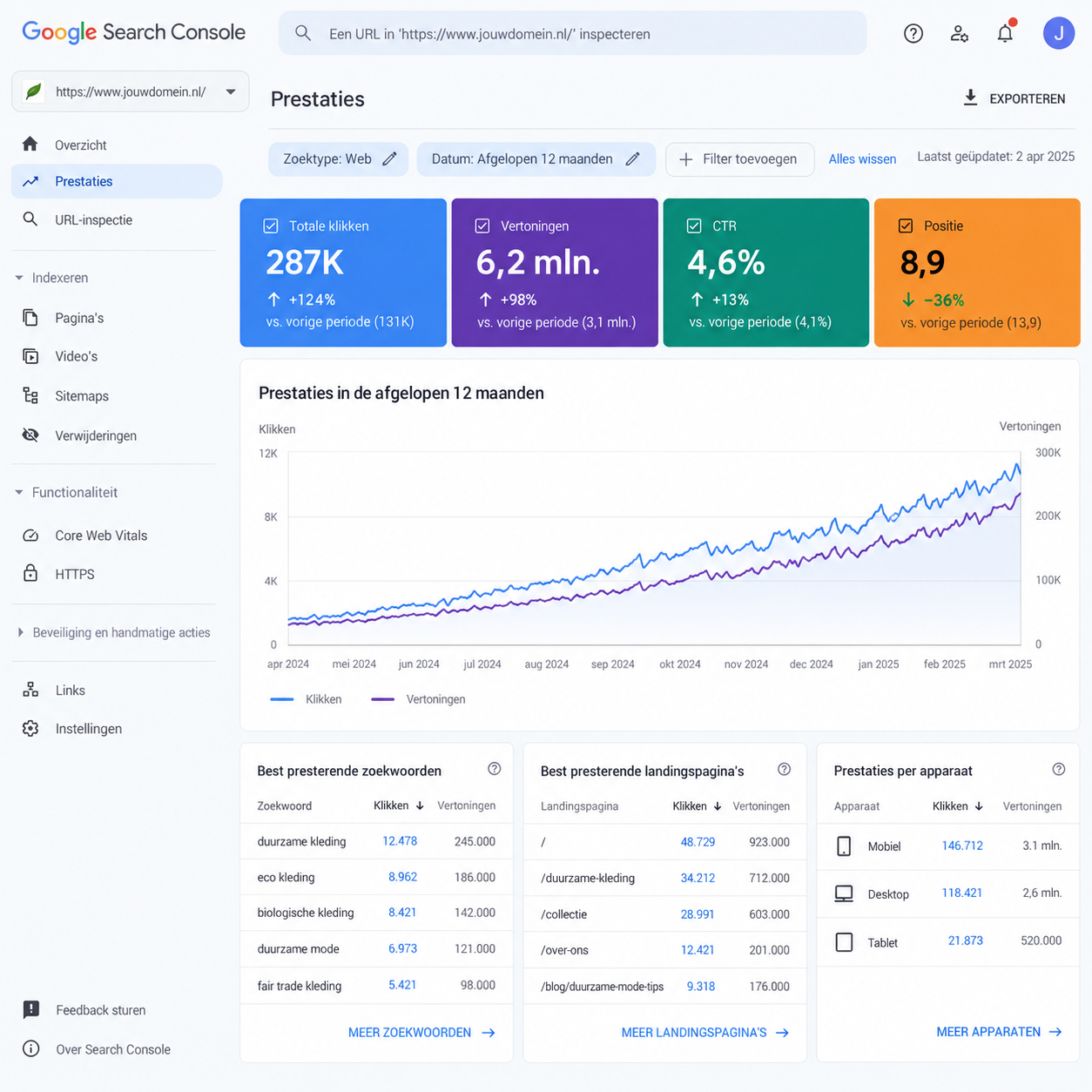Edit the Datum filter pencil icon

click(633, 158)
